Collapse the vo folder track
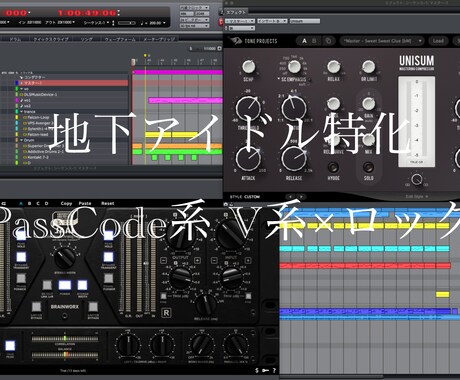This screenshot has width=460, height=380. [x=22, y=89]
